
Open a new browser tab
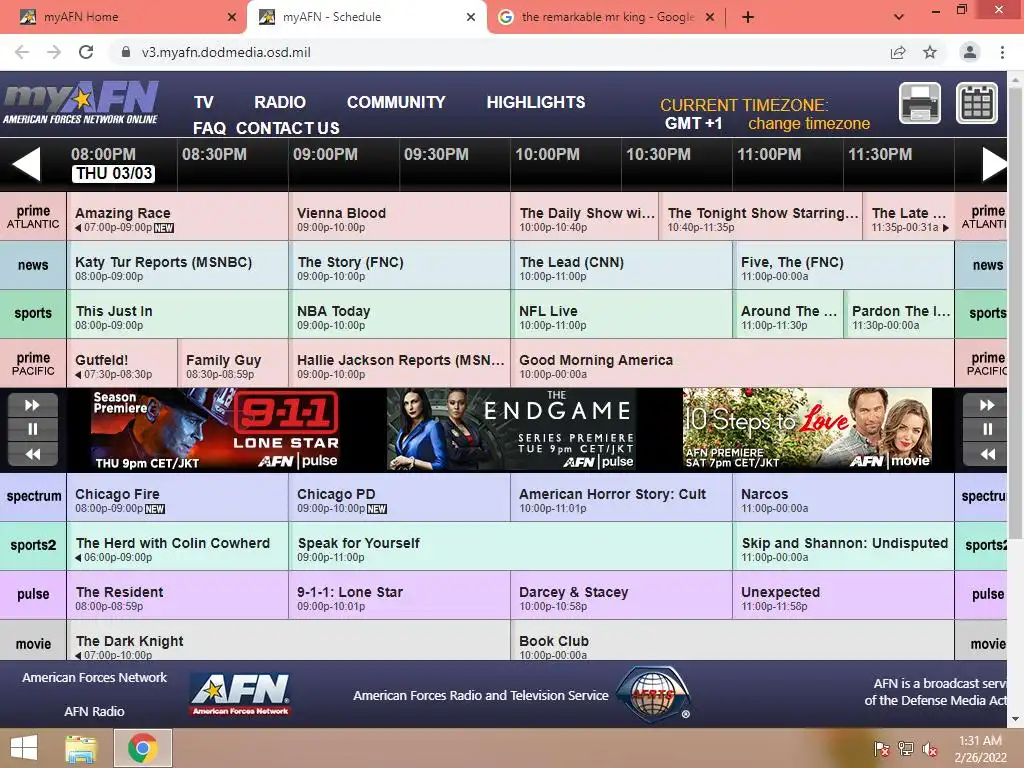coord(748,17)
